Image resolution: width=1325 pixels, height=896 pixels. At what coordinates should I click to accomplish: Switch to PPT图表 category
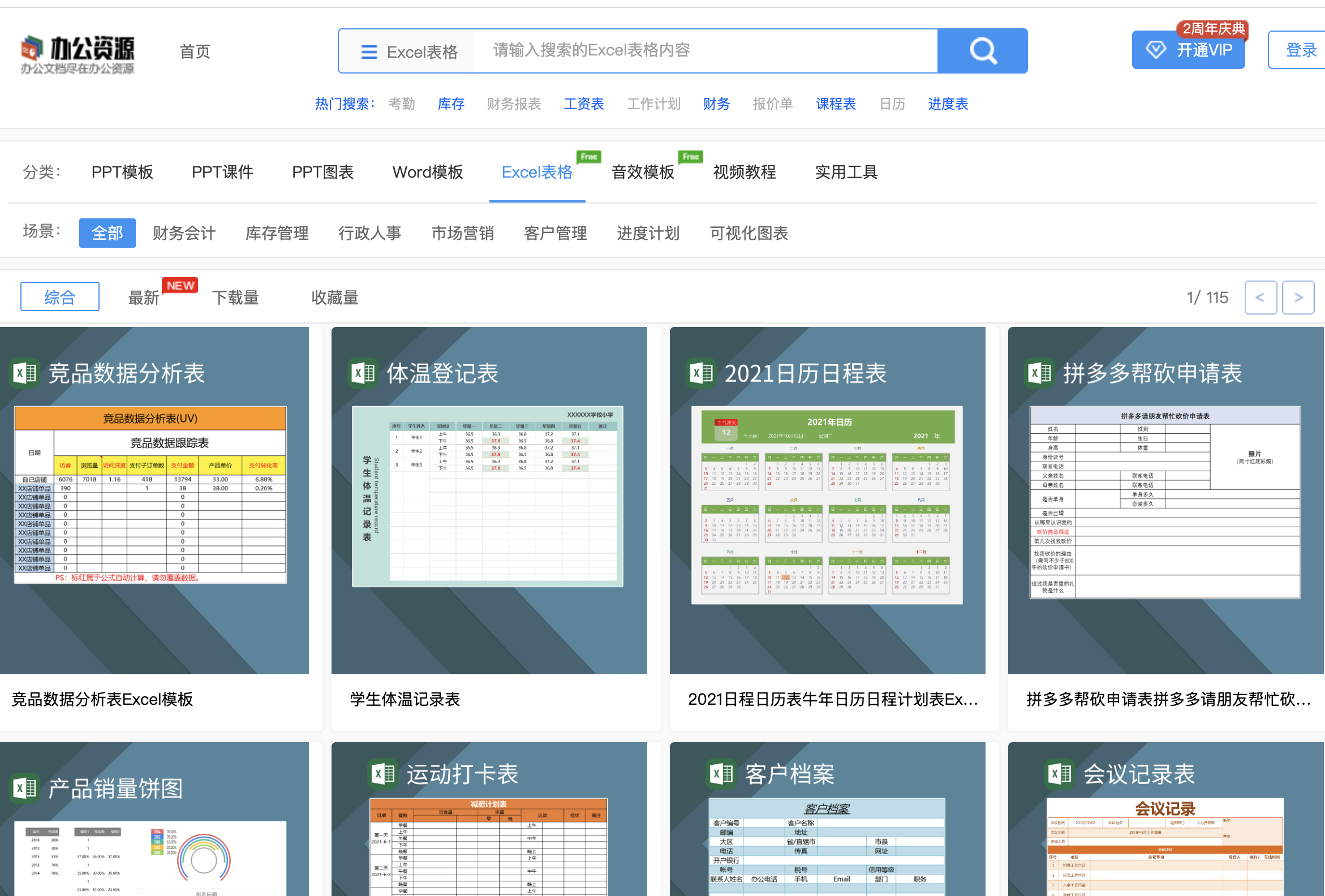pyautogui.click(x=322, y=172)
